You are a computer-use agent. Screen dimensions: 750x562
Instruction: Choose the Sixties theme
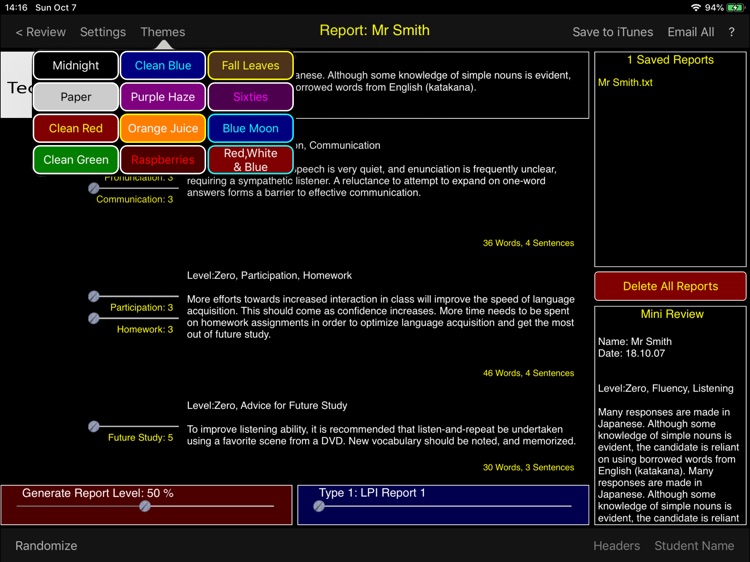click(250, 97)
